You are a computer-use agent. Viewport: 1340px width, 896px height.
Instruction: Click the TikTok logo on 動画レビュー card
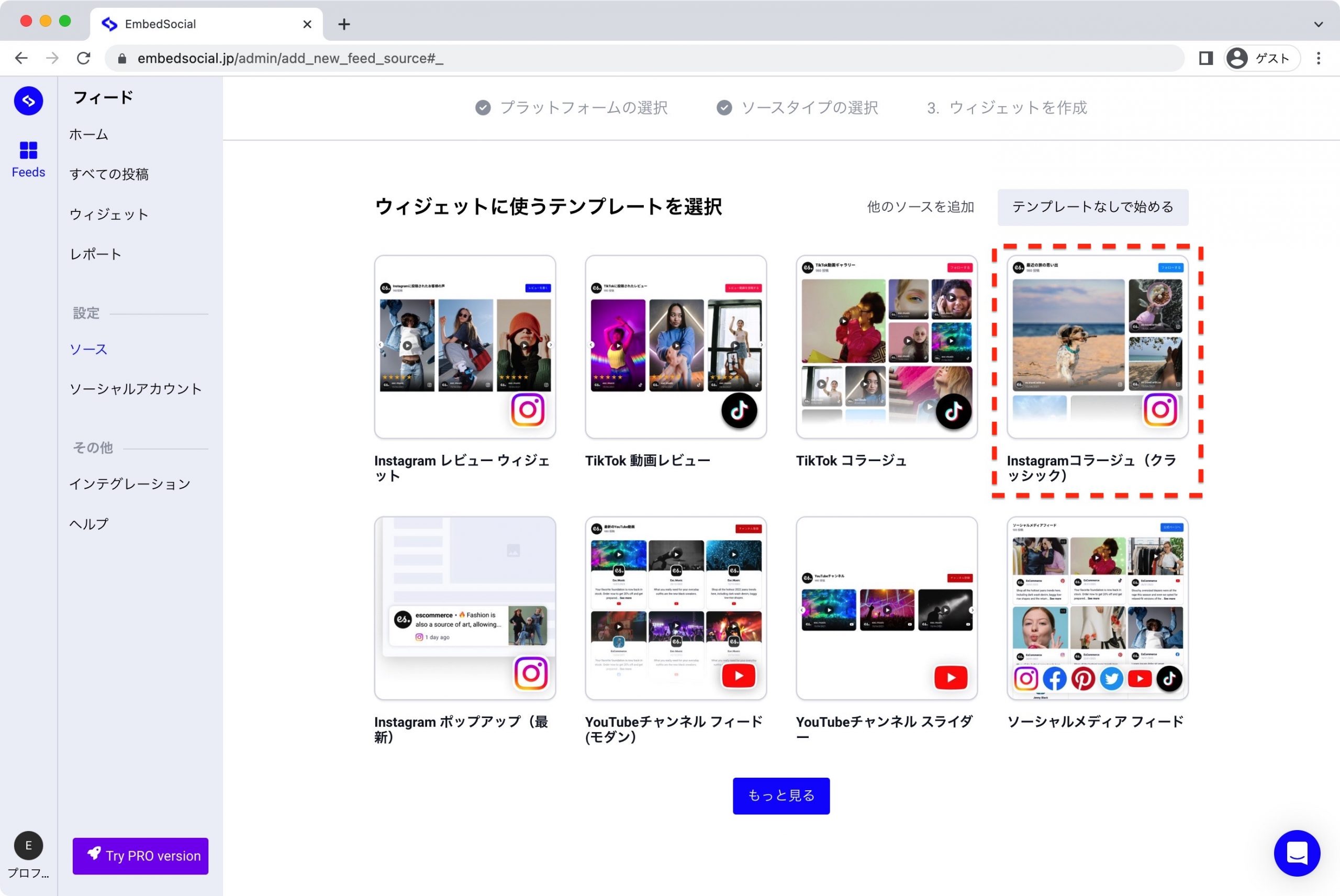click(x=739, y=410)
